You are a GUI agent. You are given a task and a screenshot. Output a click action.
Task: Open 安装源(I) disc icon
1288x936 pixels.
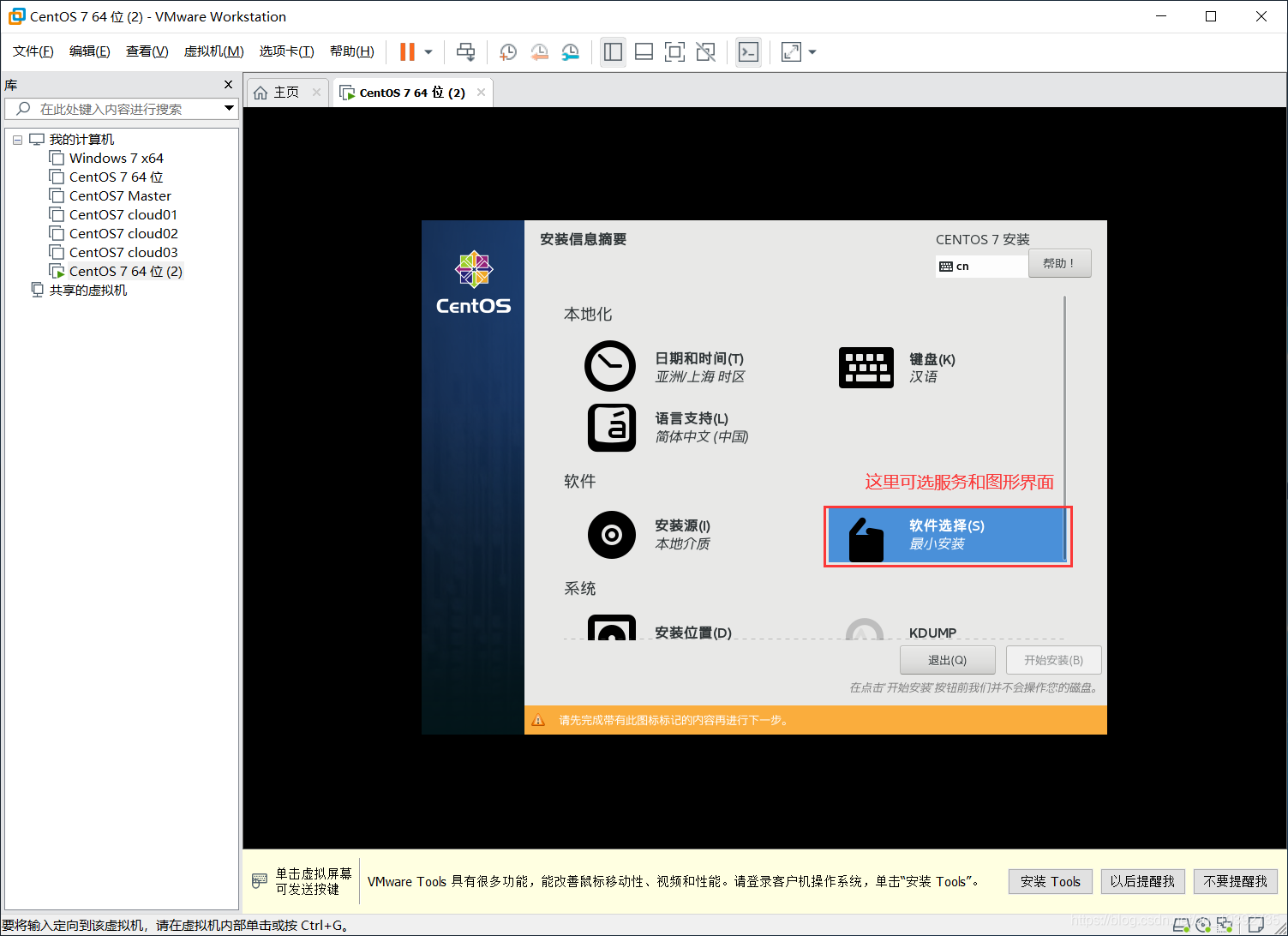612,535
